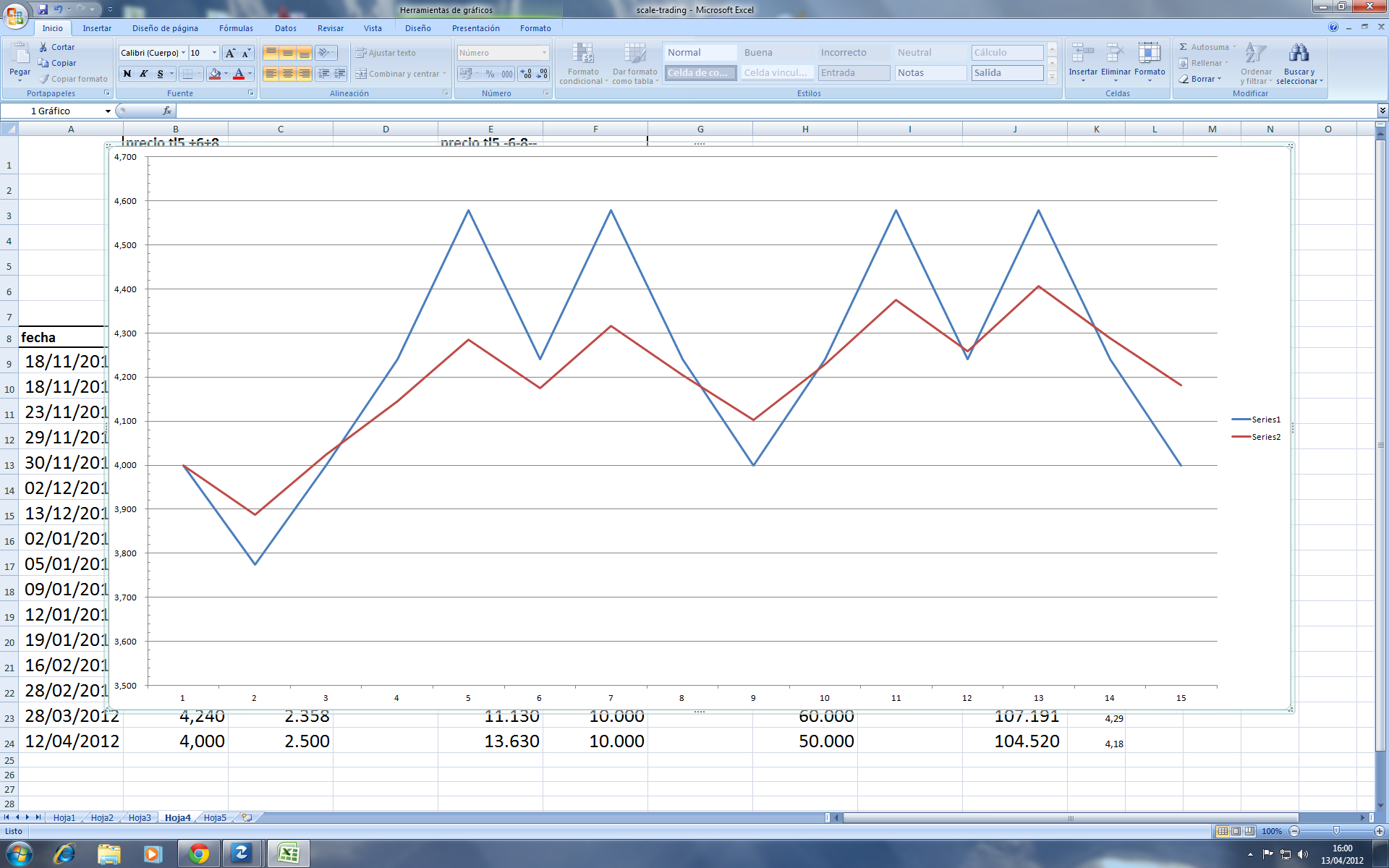Toggle italic (K) formatting

tap(144, 74)
